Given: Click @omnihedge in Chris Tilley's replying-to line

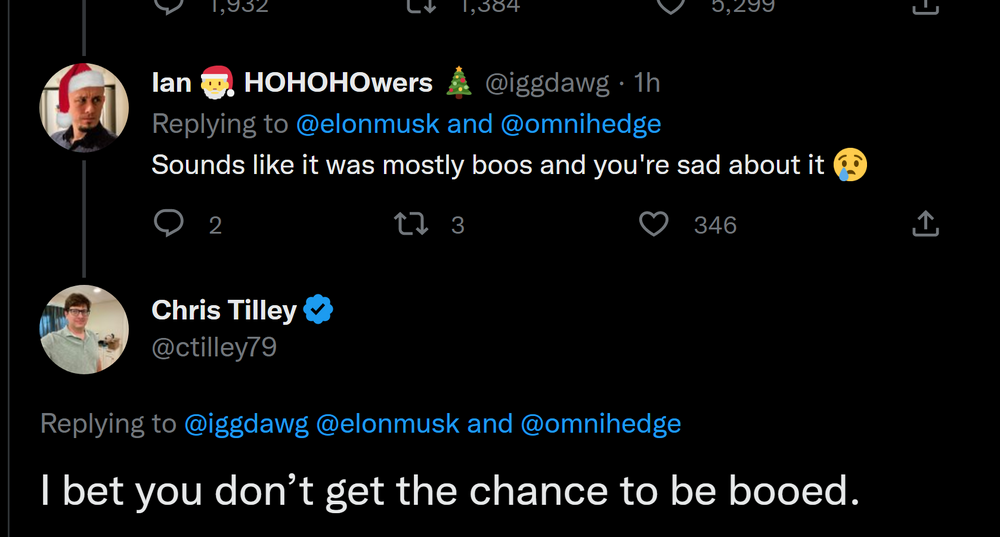Looking at the screenshot, I should pyautogui.click(x=600, y=424).
